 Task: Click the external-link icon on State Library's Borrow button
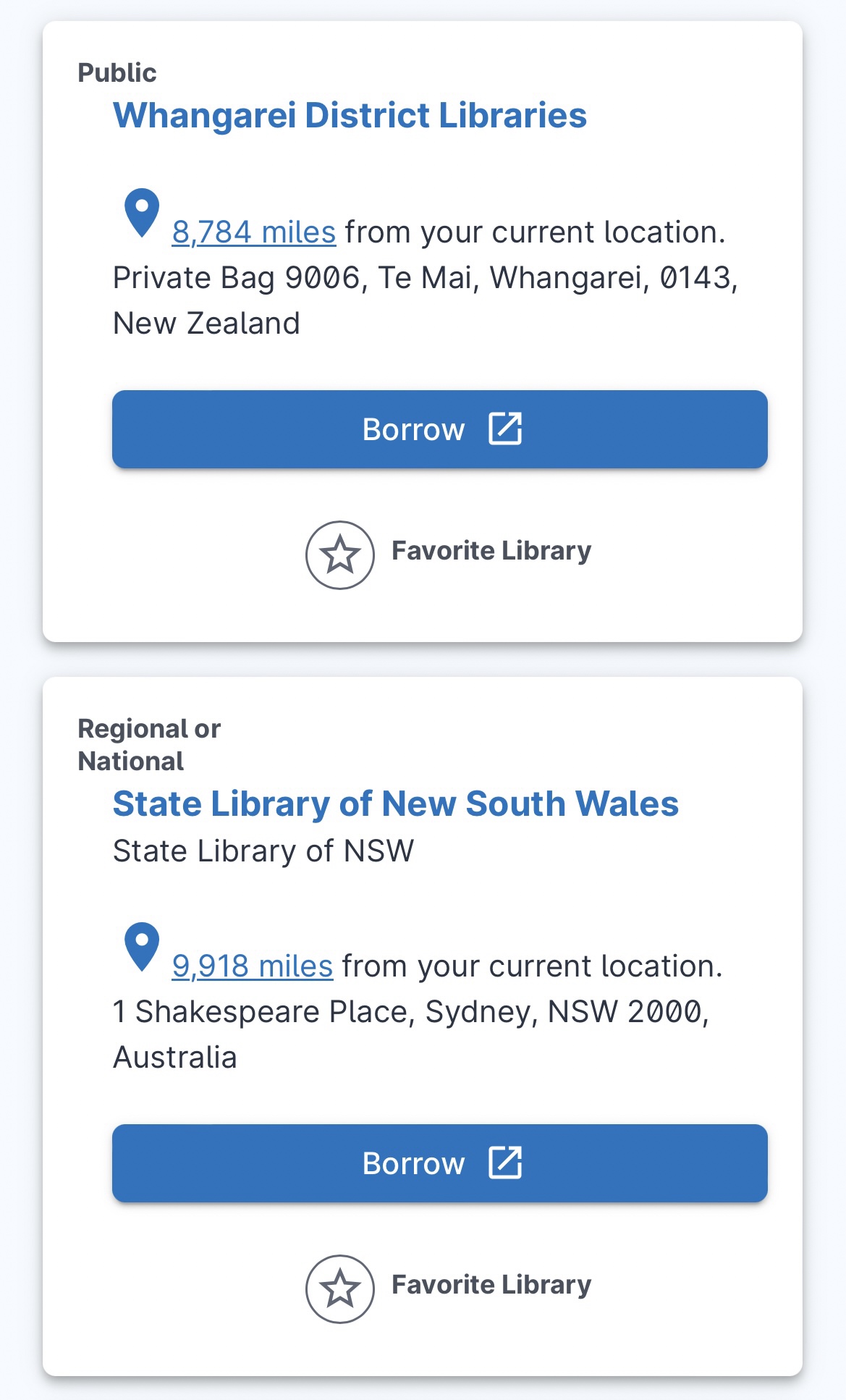click(x=504, y=1163)
